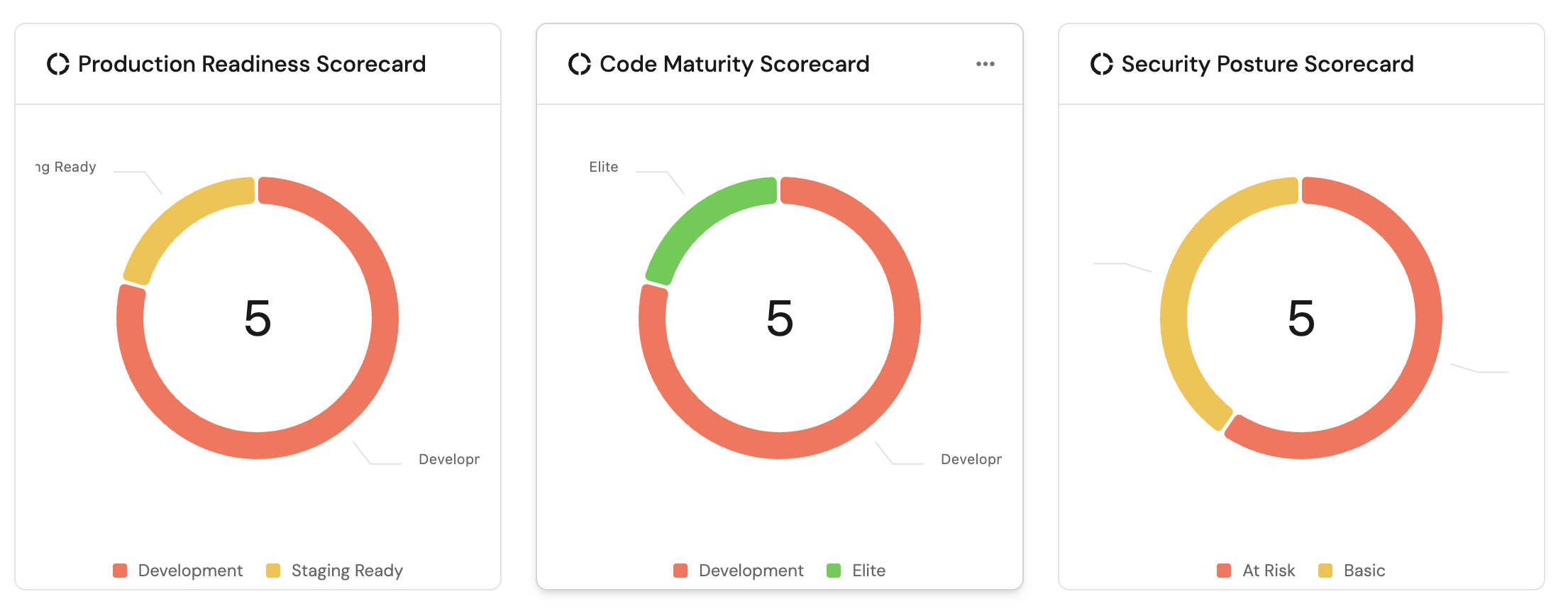Click the yellow Staging Ready donut segment

pyautogui.click(x=177, y=216)
